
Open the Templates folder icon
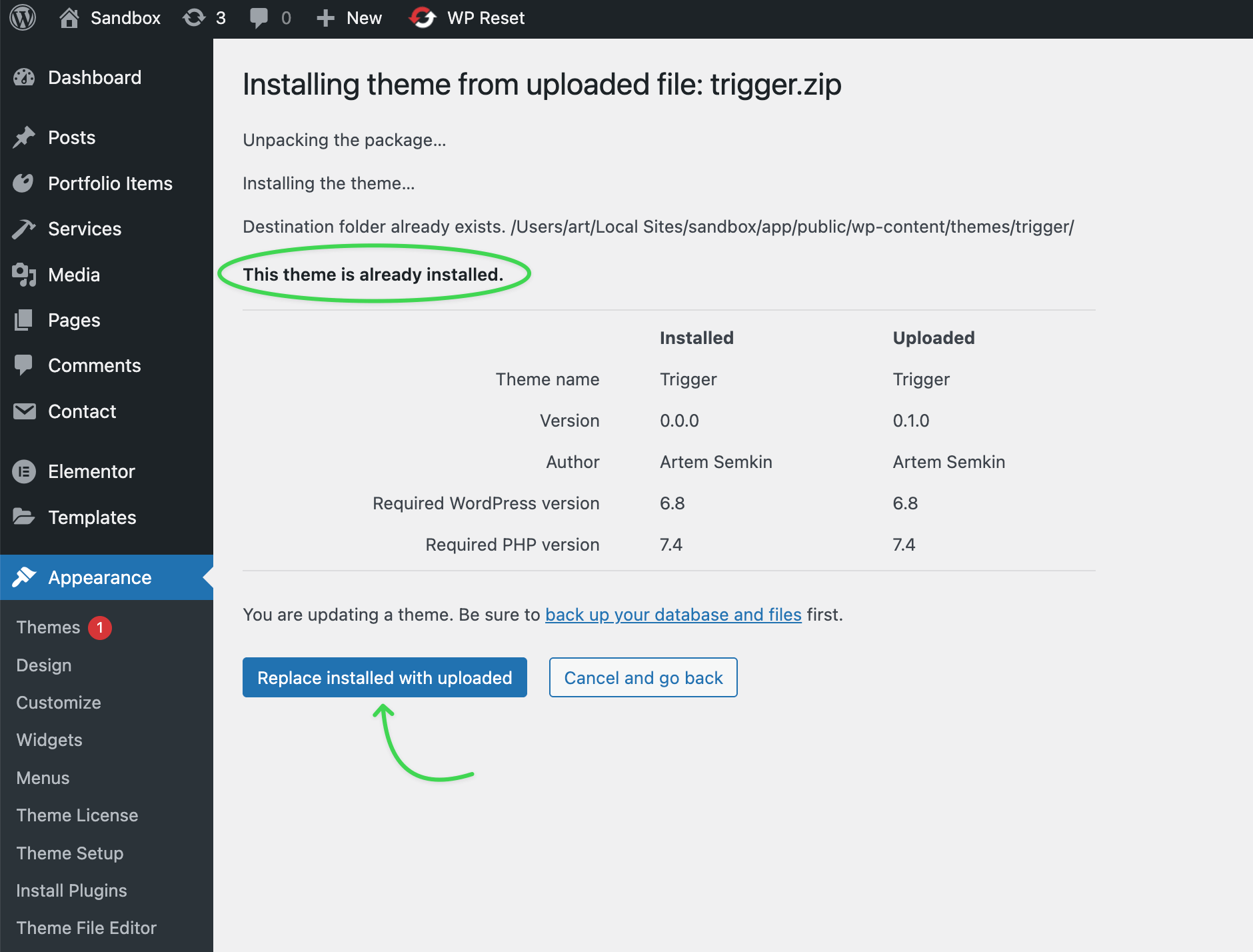24,517
